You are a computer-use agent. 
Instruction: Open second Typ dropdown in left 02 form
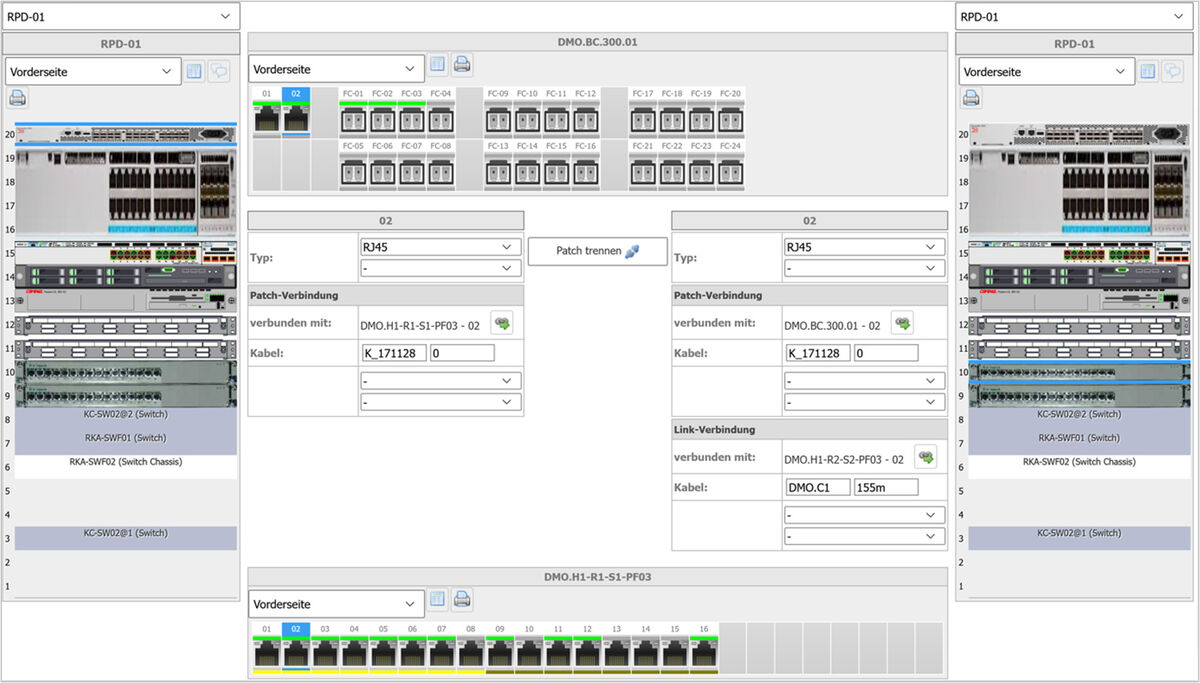coord(440,268)
